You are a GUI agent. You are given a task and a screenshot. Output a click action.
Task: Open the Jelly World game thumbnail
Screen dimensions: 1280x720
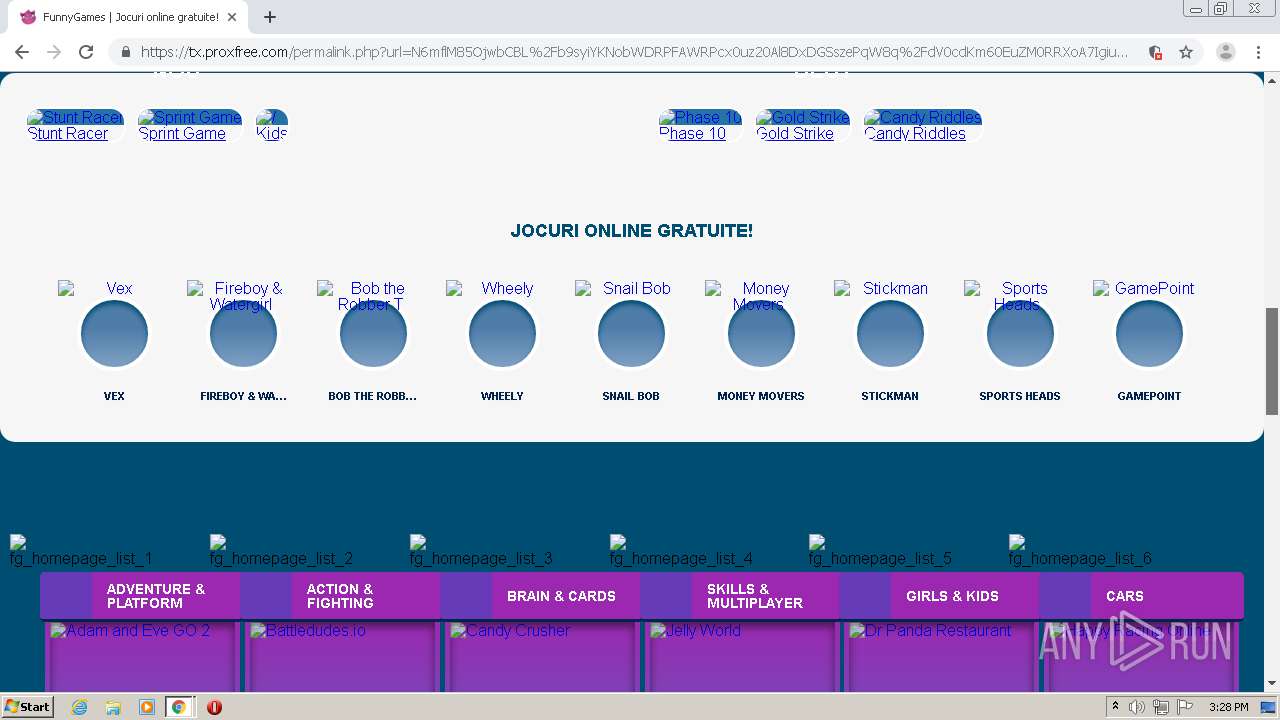[x=741, y=656]
